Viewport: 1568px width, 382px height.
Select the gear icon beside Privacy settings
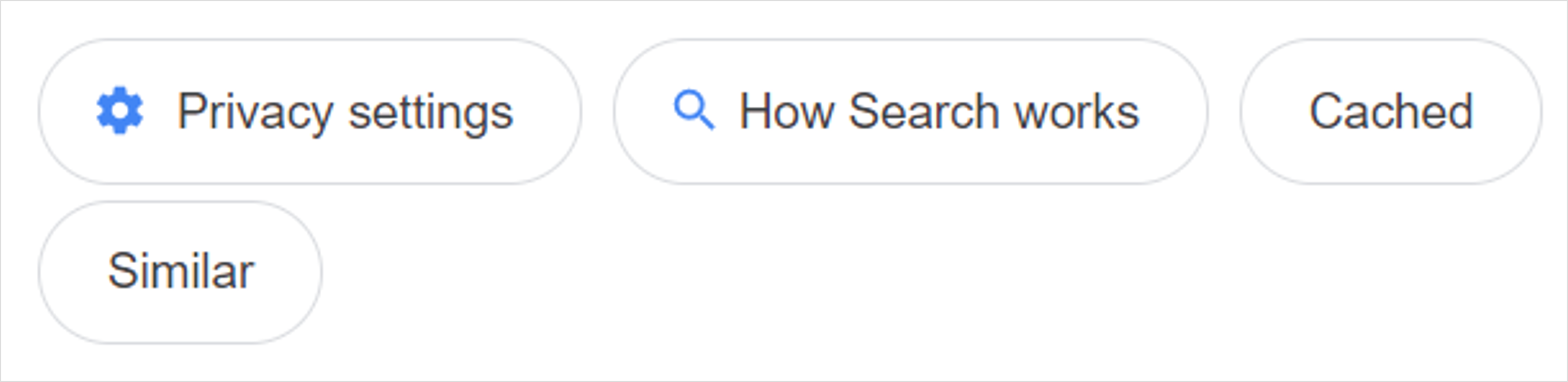coord(120,111)
